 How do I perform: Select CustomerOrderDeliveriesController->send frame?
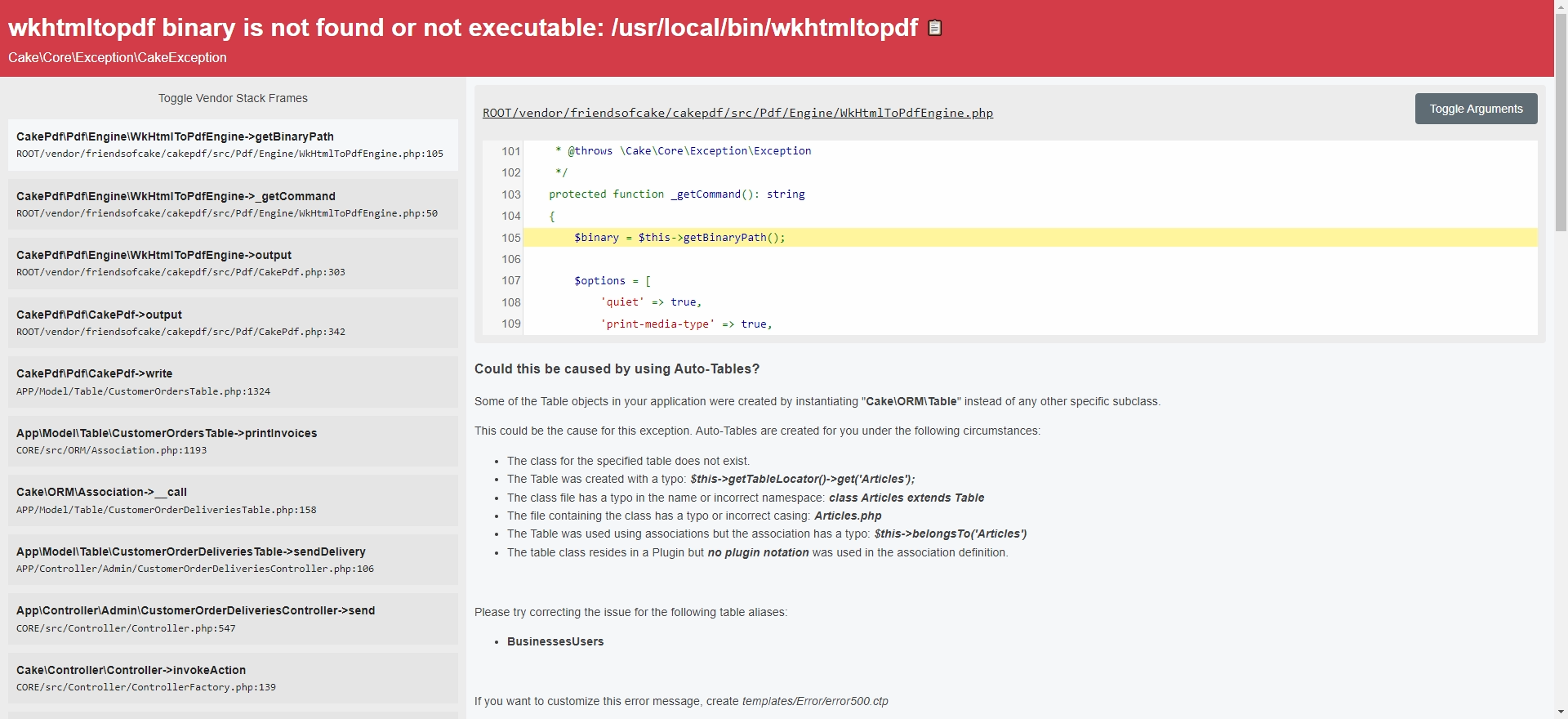(x=233, y=619)
